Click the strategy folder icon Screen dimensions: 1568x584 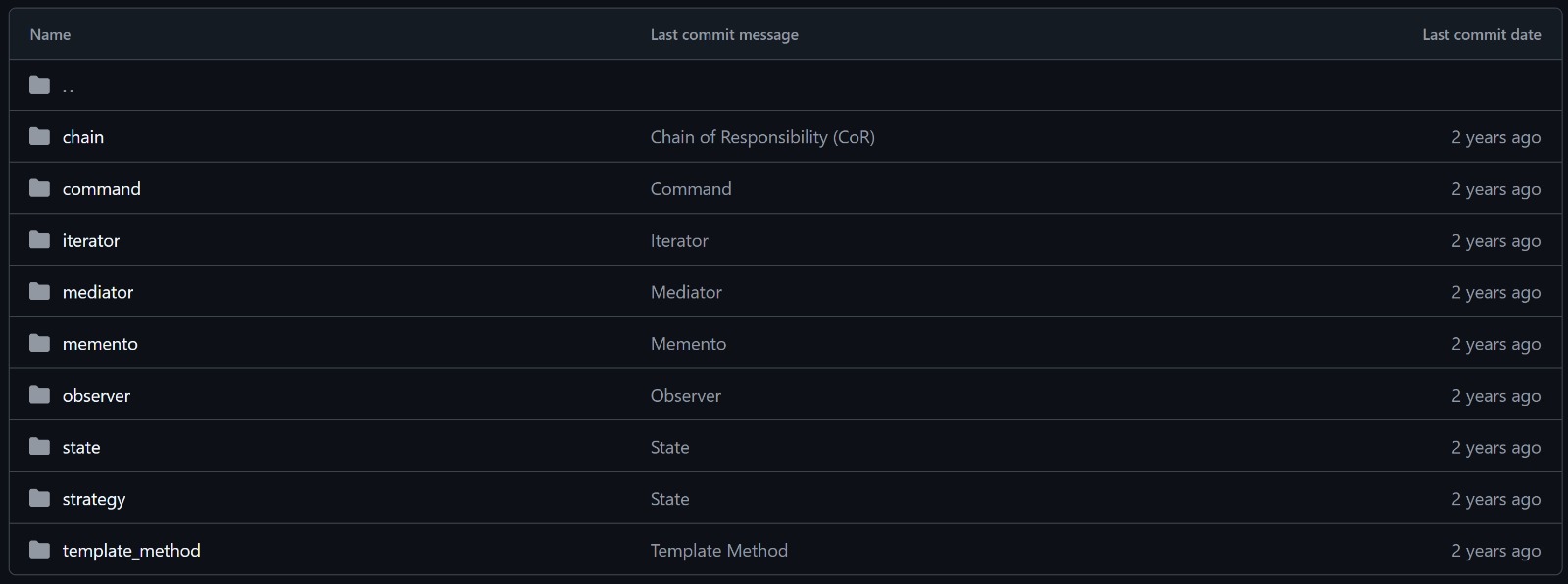[x=39, y=498]
